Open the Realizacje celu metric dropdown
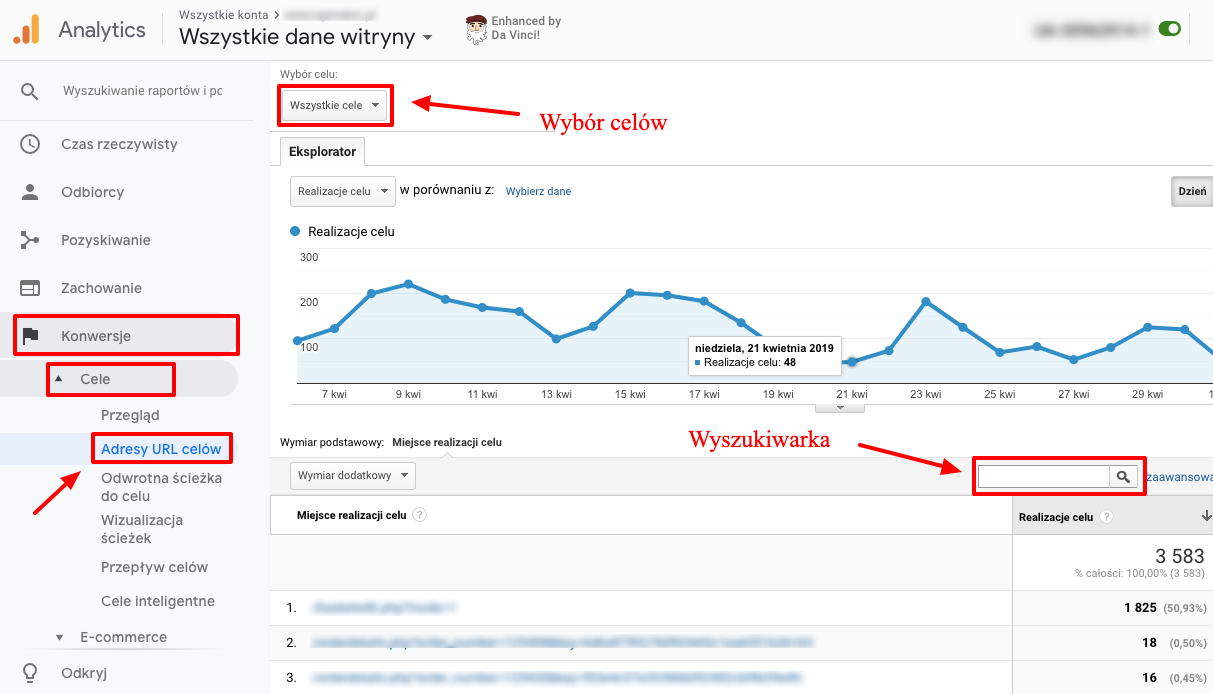Viewport: 1213px width, 694px height. click(x=342, y=191)
